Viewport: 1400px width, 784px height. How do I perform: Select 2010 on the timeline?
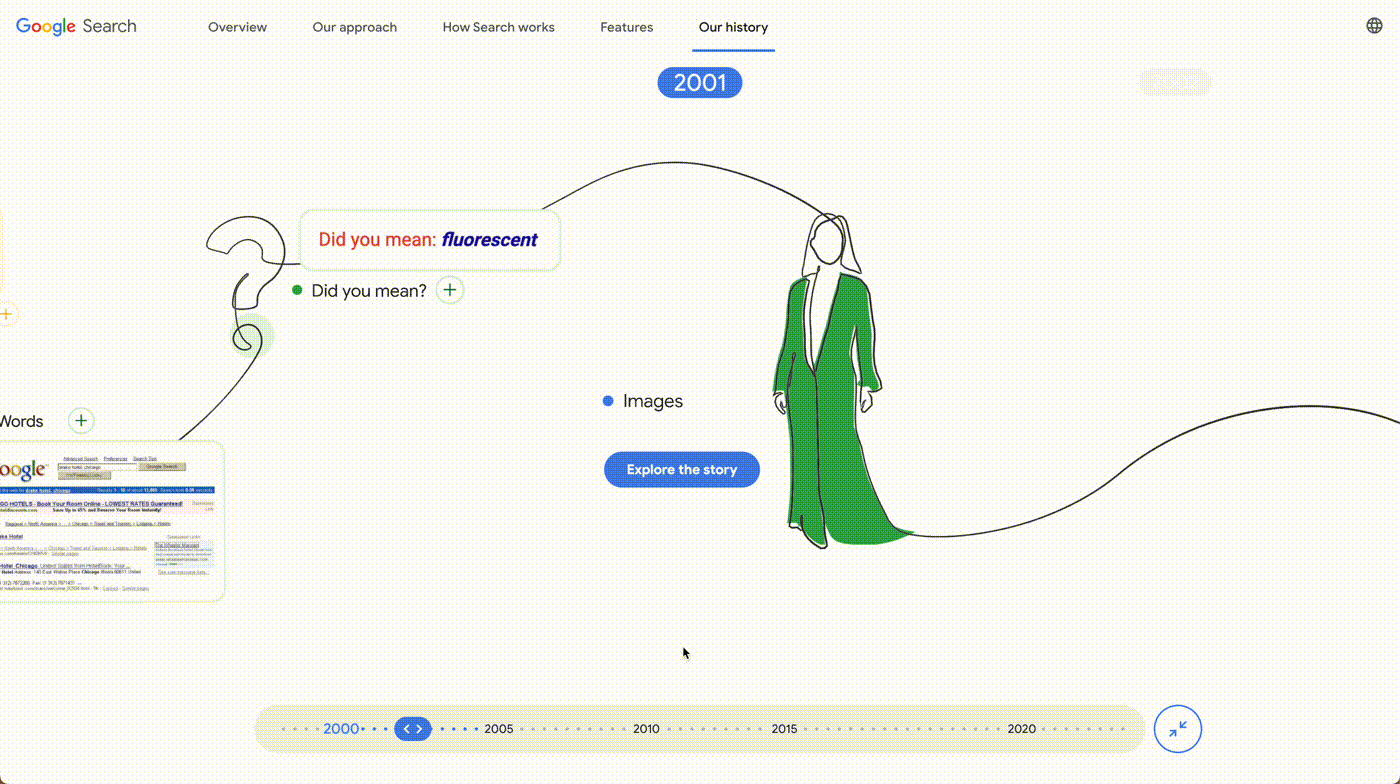coord(646,729)
